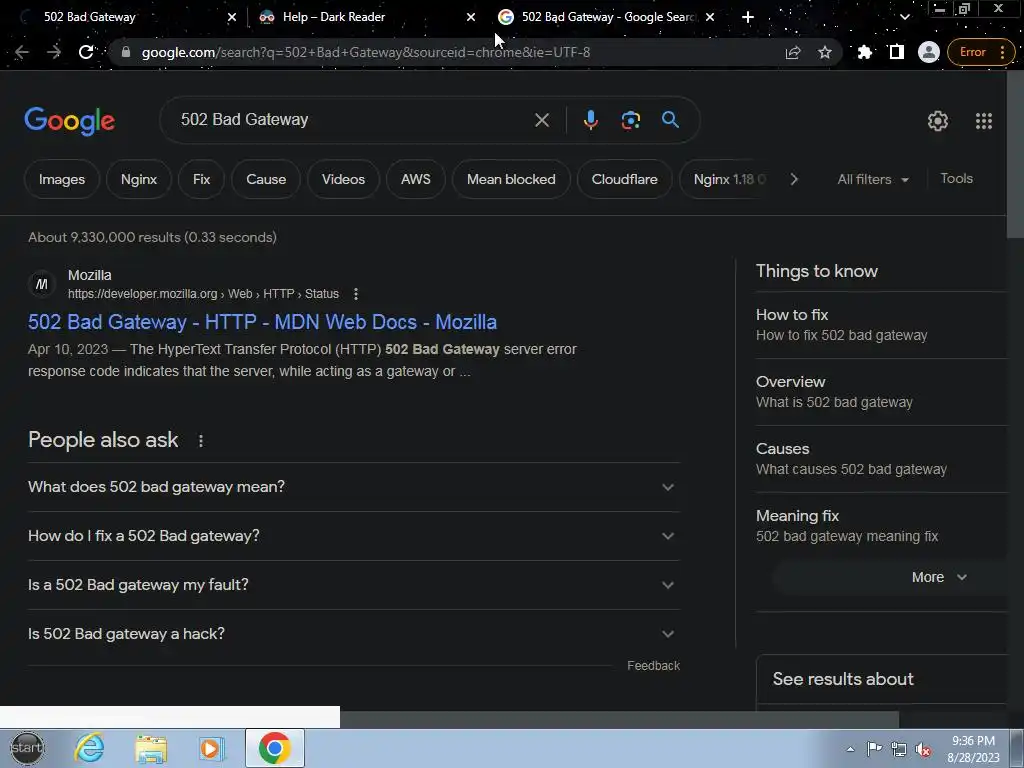
Task: Start voice search with microphone
Action: [591, 120]
